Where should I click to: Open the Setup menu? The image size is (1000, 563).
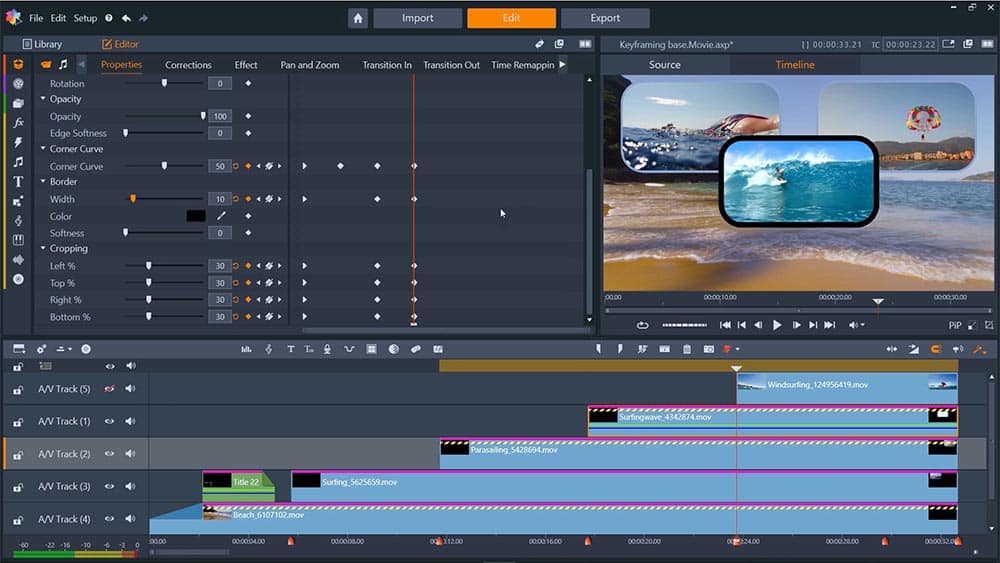coord(85,18)
